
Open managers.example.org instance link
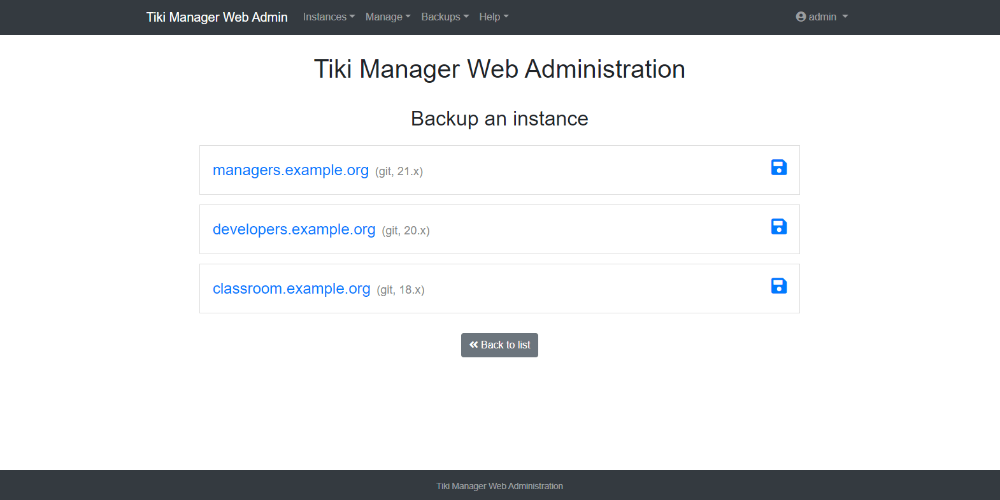[291, 170]
